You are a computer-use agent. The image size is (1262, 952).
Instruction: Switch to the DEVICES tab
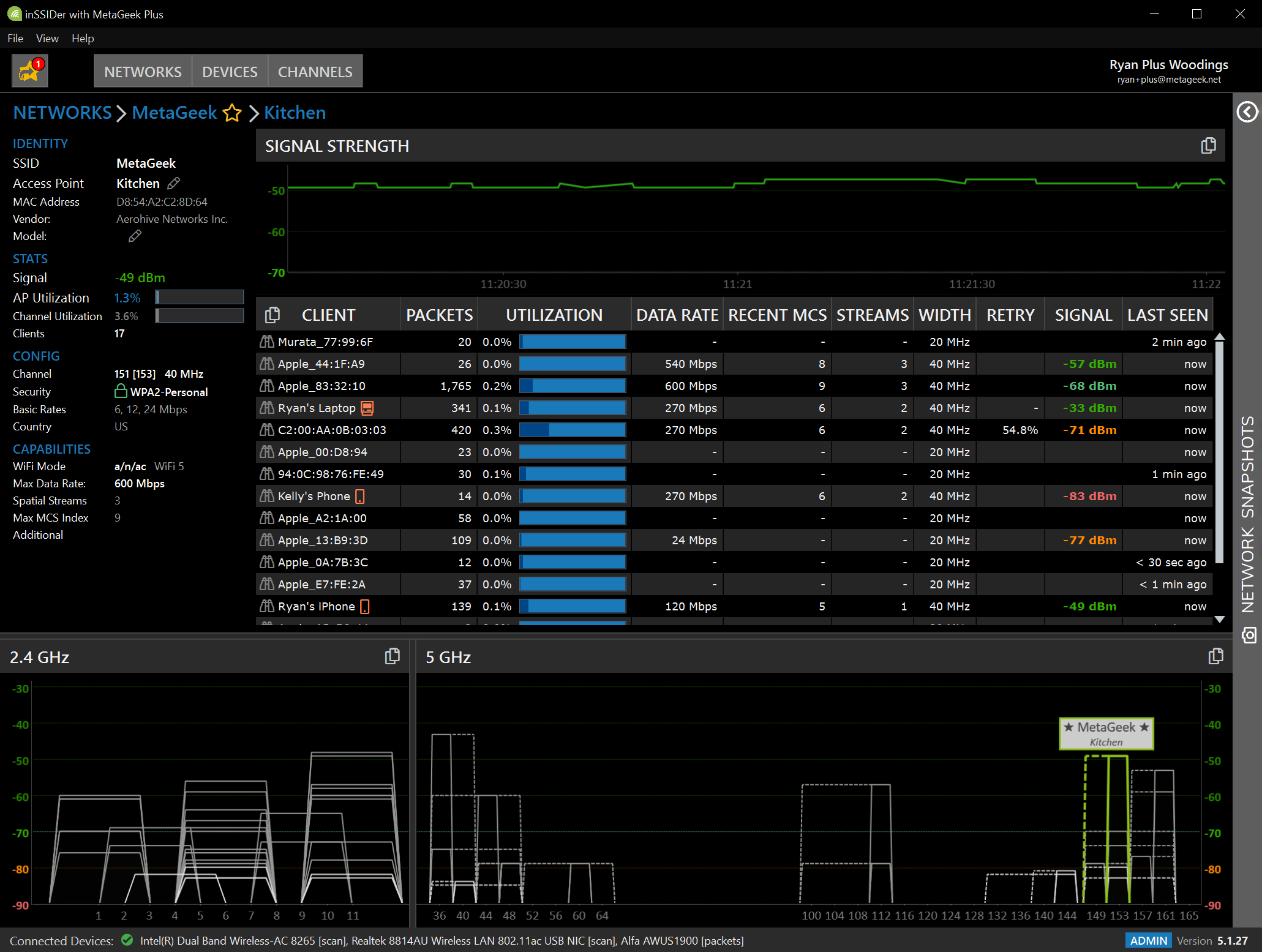pos(230,71)
